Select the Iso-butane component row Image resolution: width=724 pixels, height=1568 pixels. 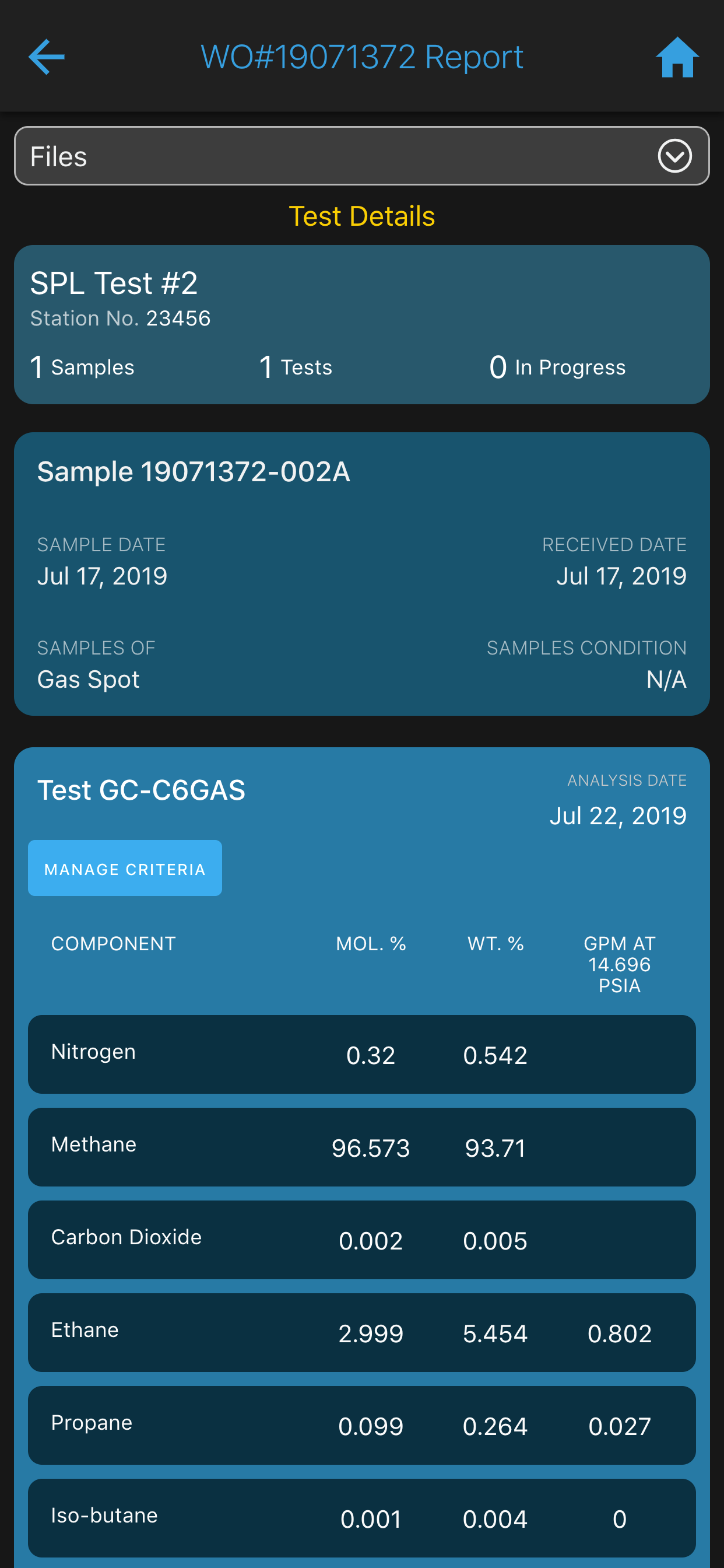tap(362, 1518)
